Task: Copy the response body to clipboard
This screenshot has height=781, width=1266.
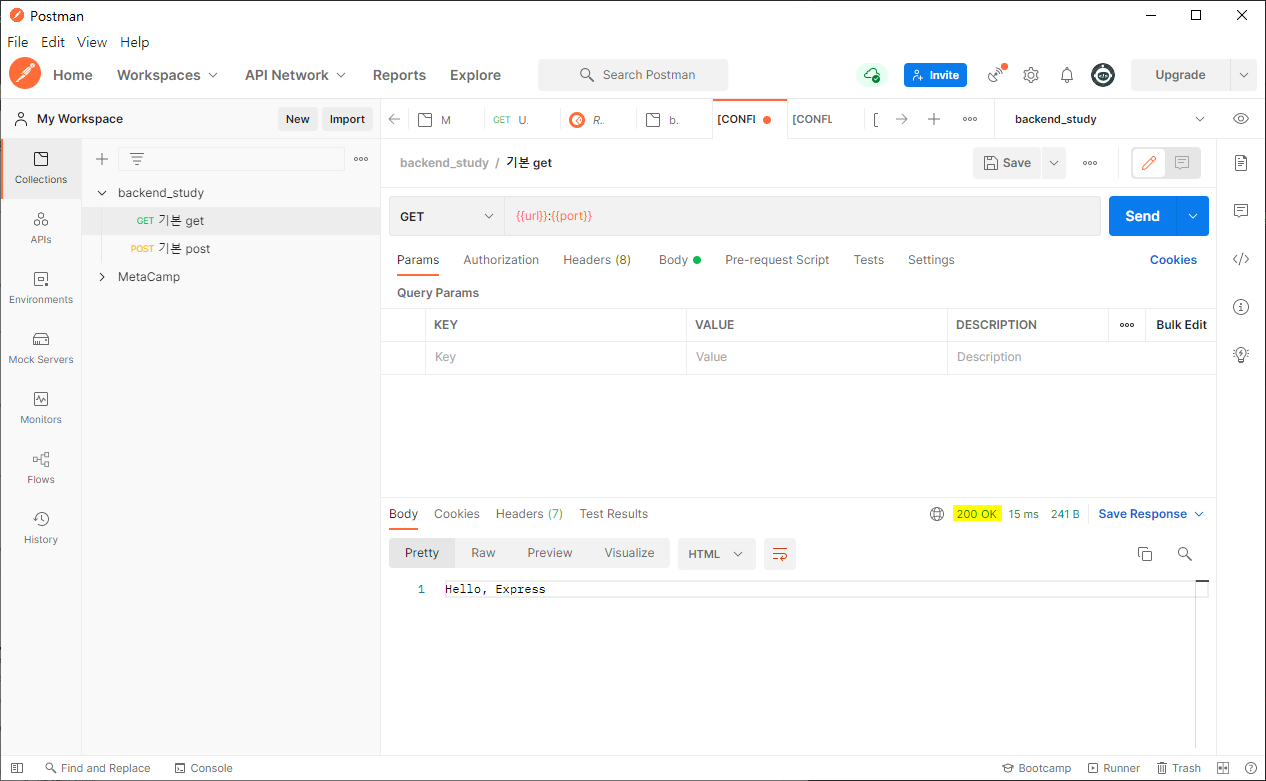Action: [1145, 554]
